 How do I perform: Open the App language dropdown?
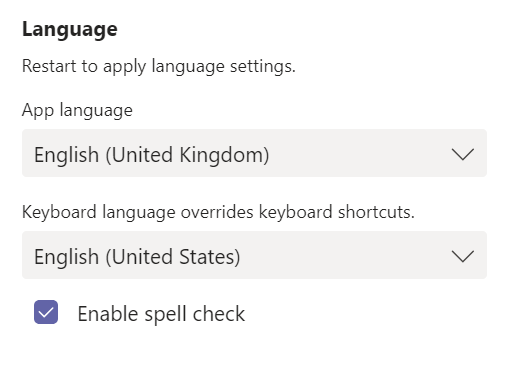(x=254, y=153)
